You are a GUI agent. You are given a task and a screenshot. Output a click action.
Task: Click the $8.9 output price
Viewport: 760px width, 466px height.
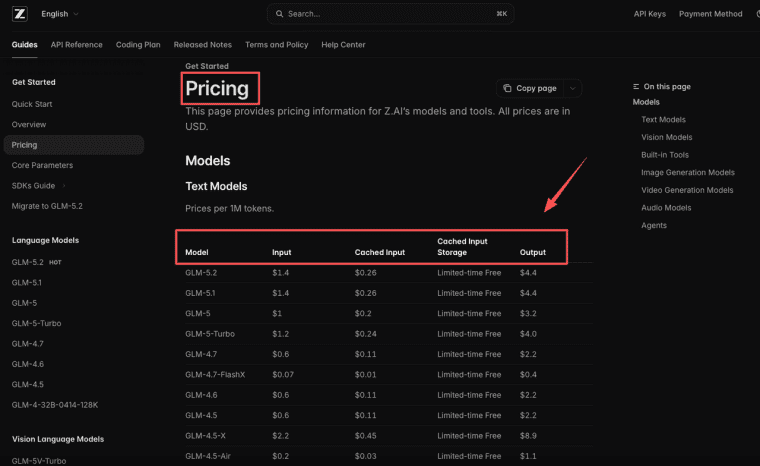pos(528,436)
